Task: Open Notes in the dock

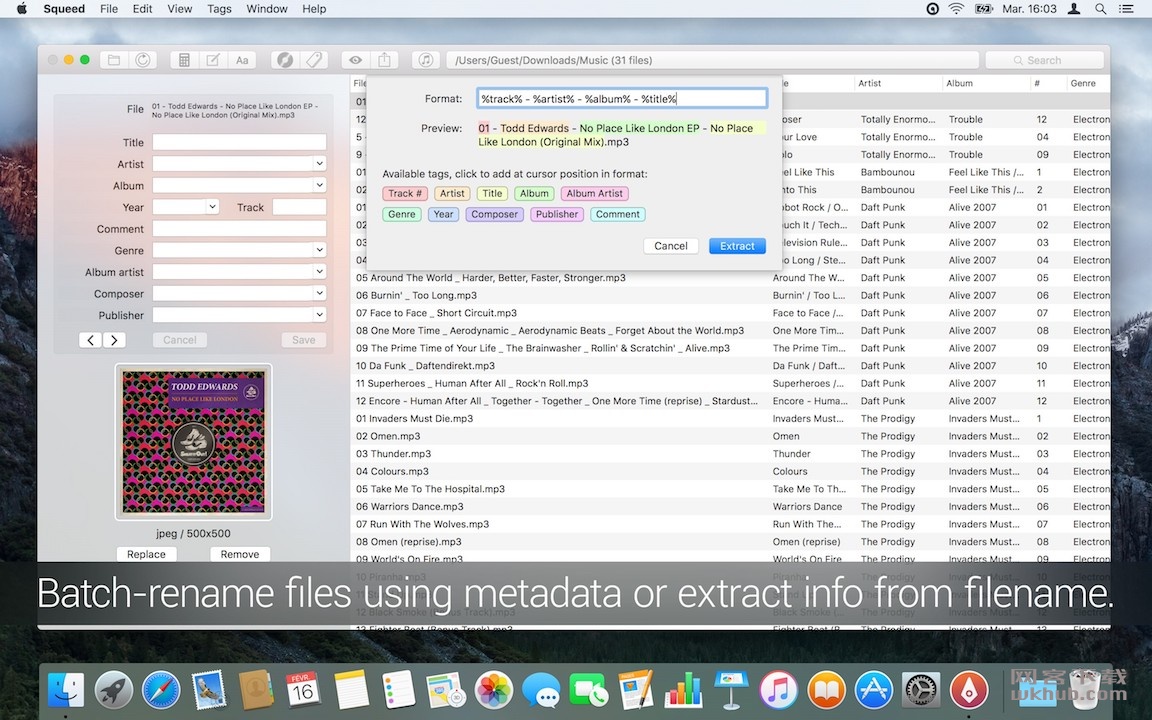Action: (351, 691)
